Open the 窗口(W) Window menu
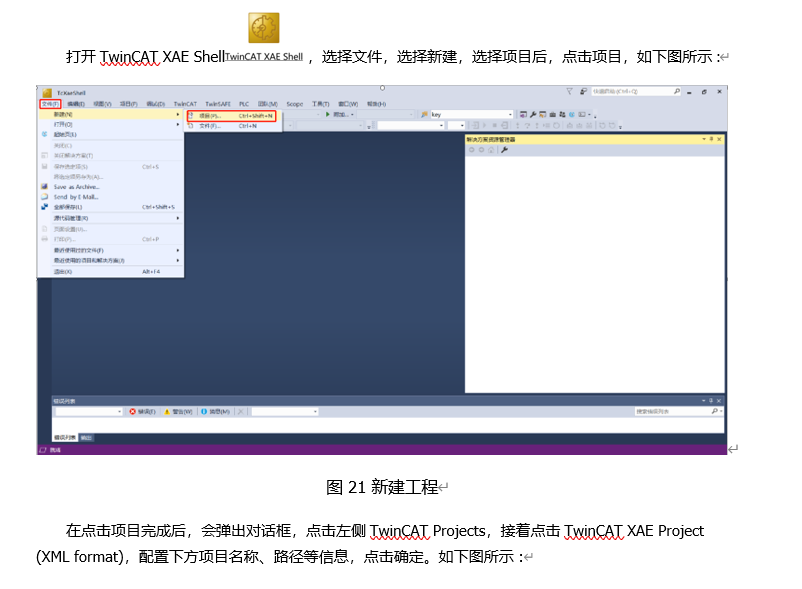Viewport: 802px width, 589px height. click(348, 104)
